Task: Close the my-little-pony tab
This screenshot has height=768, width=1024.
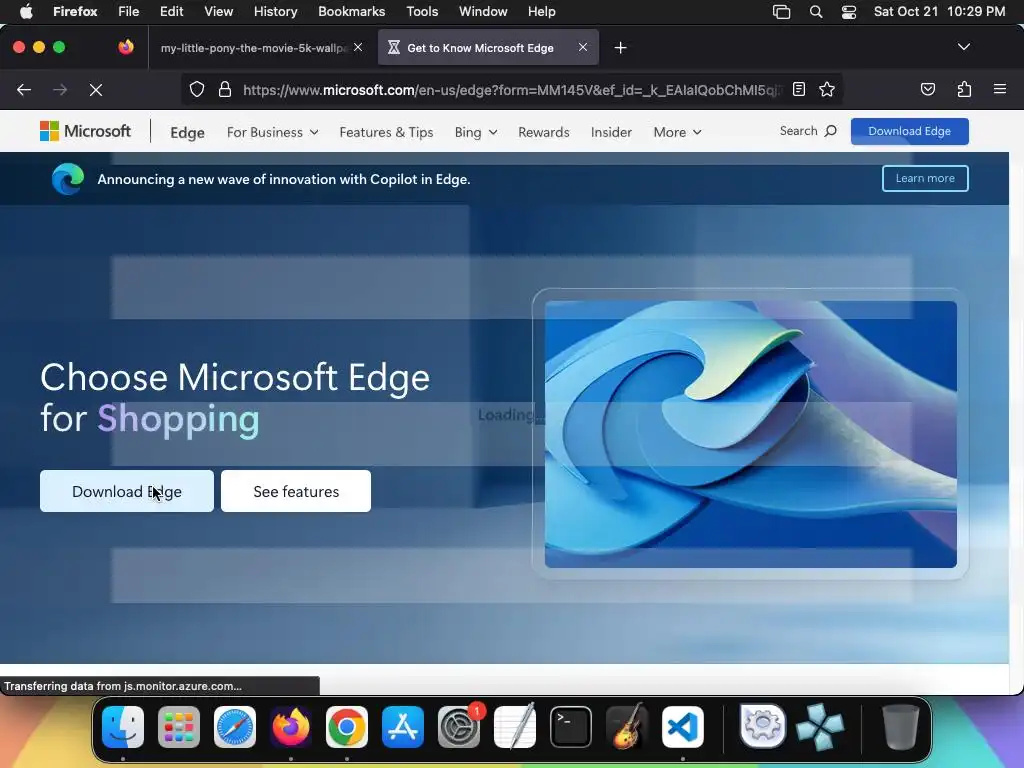Action: pyautogui.click(x=358, y=47)
